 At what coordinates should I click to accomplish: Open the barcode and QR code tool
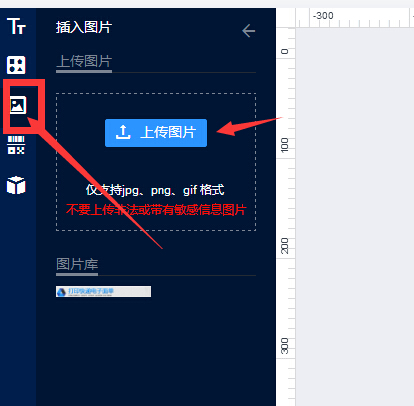[x=16, y=145]
